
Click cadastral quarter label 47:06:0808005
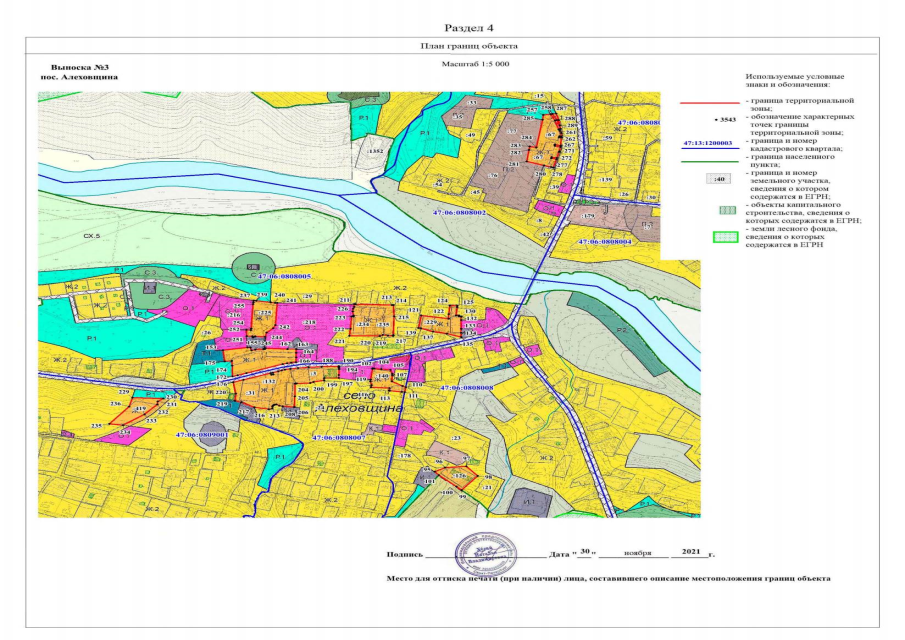(x=284, y=276)
